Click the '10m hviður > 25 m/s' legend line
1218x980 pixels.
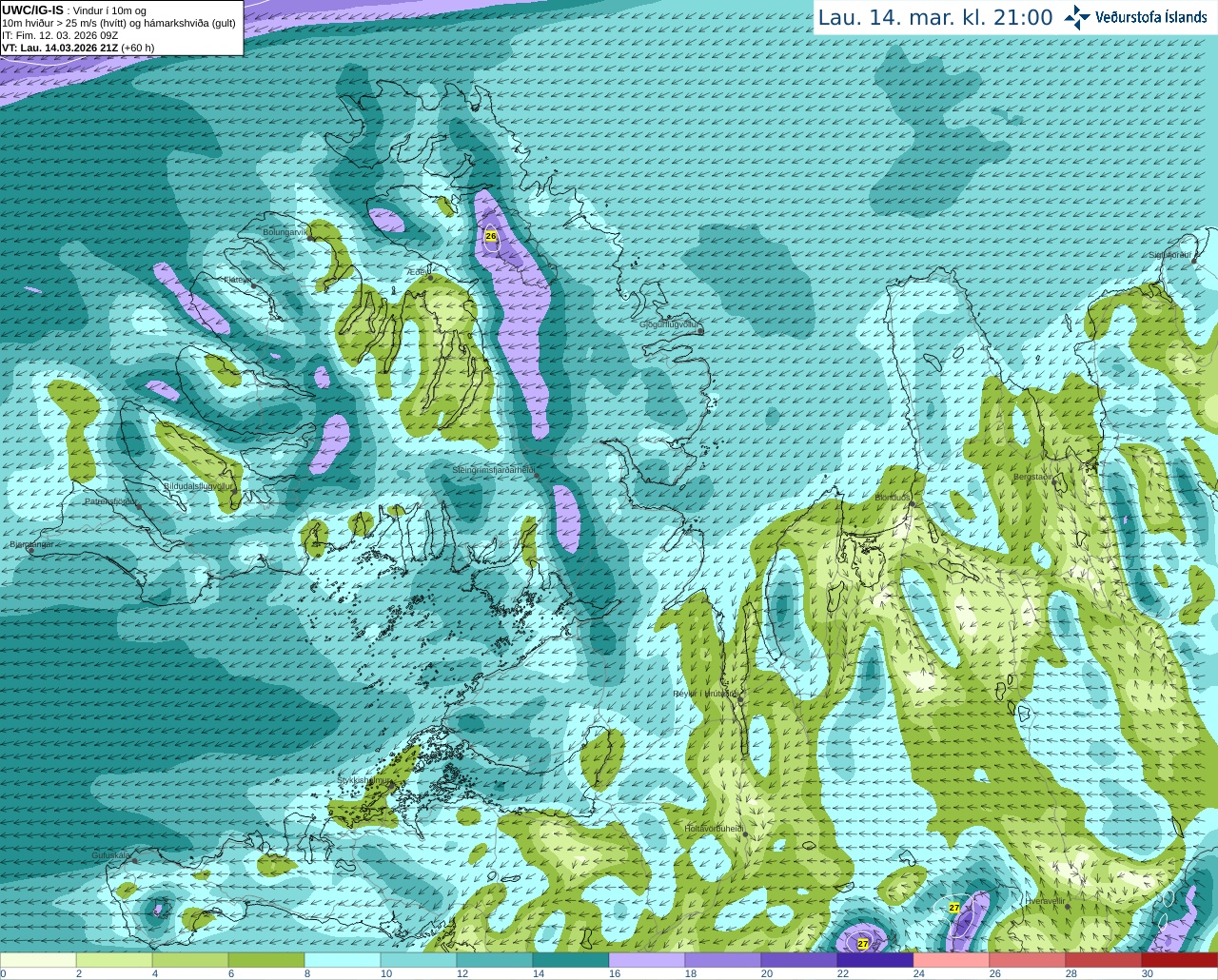tap(119, 23)
